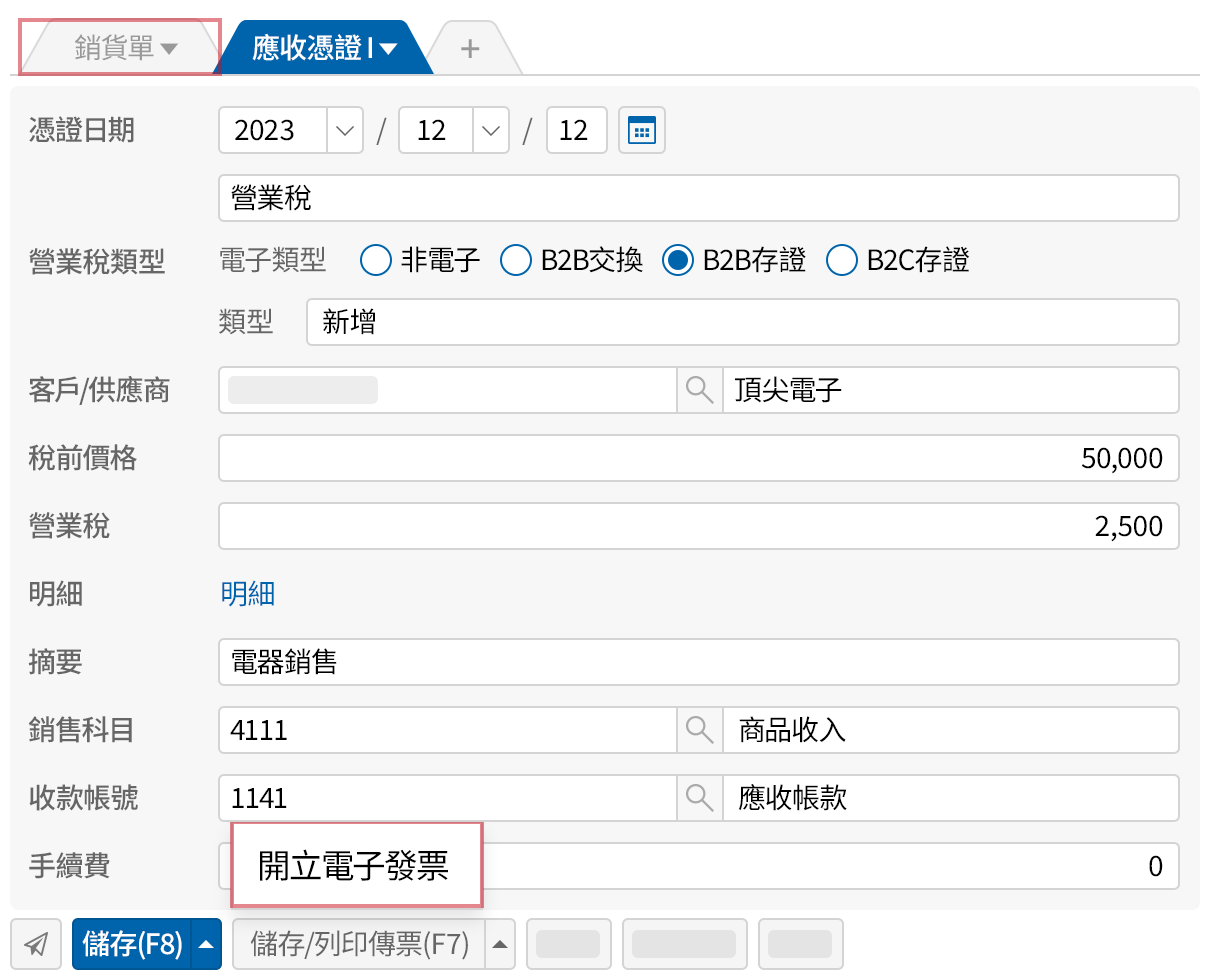
Task: Click the customer/supplier search magnifier icon
Action: (699, 390)
